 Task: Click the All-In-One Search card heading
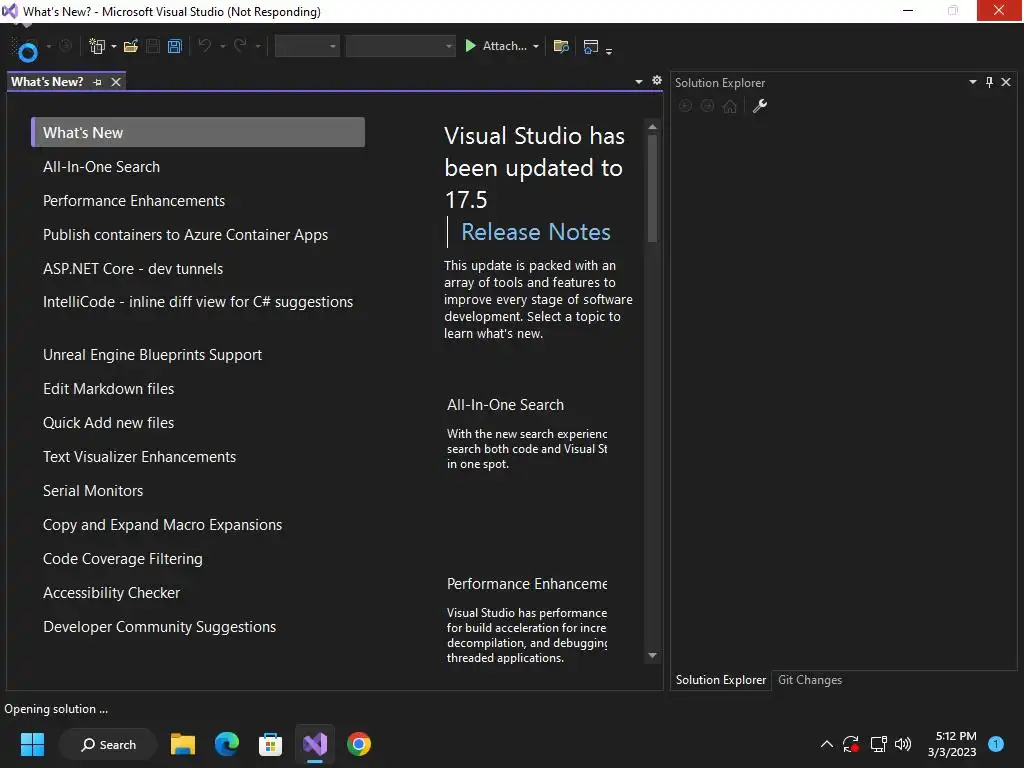coord(505,405)
